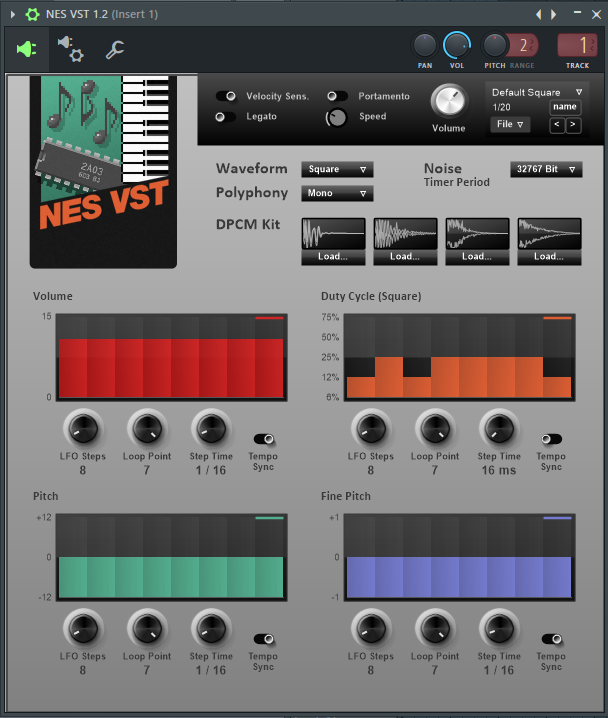The image size is (608, 718).
Task: Open the File menu dropdown
Action: click(510, 124)
